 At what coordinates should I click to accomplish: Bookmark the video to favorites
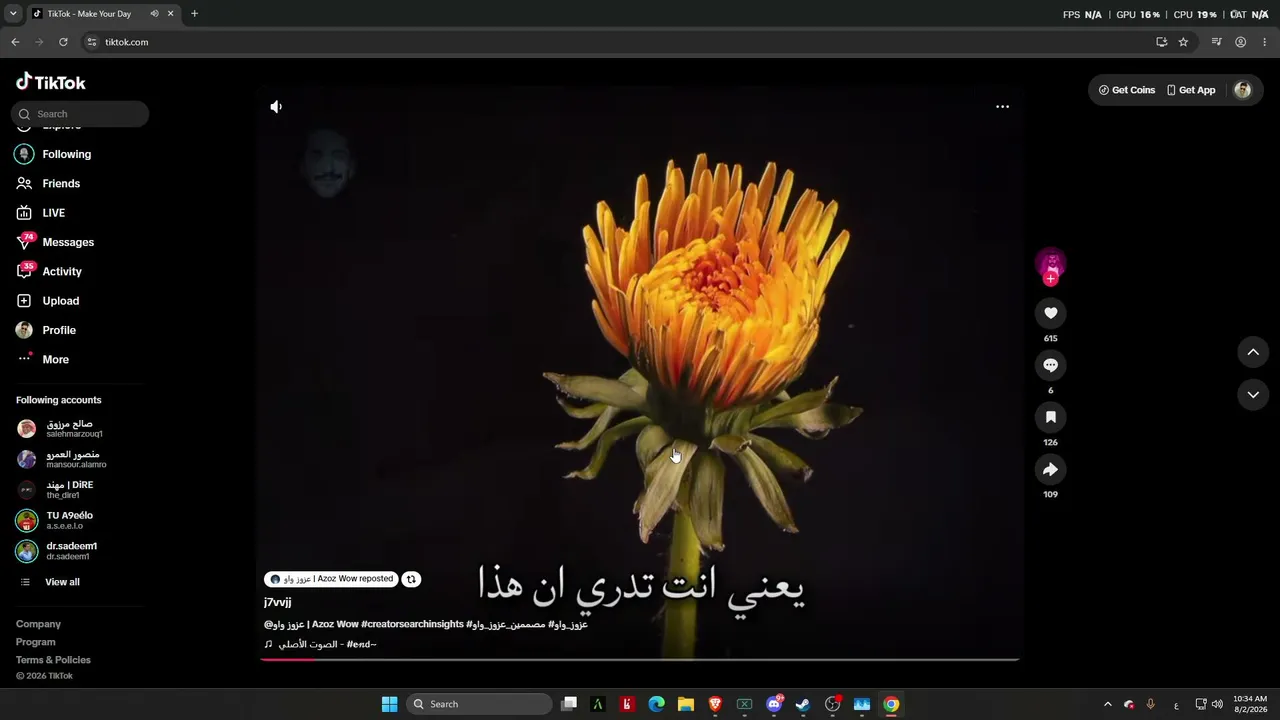(x=1050, y=417)
